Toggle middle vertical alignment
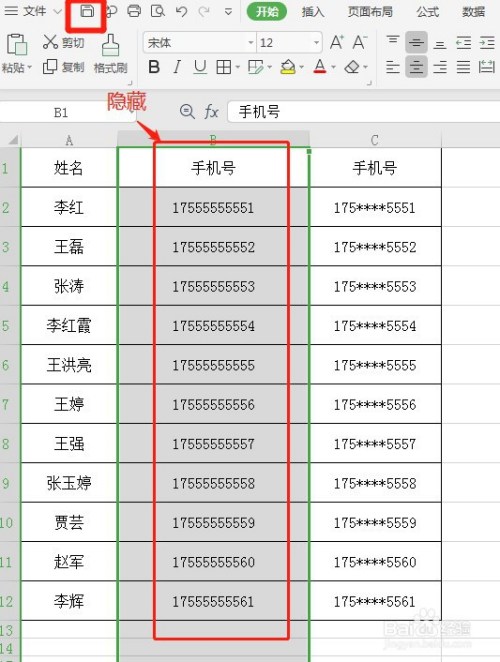 click(x=416, y=42)
